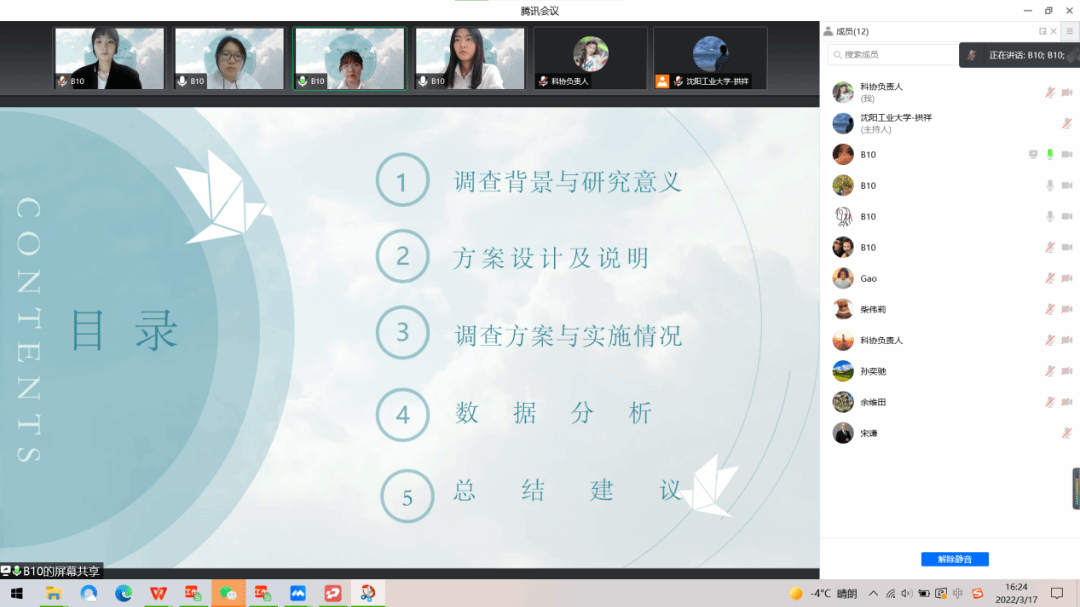Open the Windows Start menu
The width and height of the screenshot is (1080, 607).
coord(17,593)
